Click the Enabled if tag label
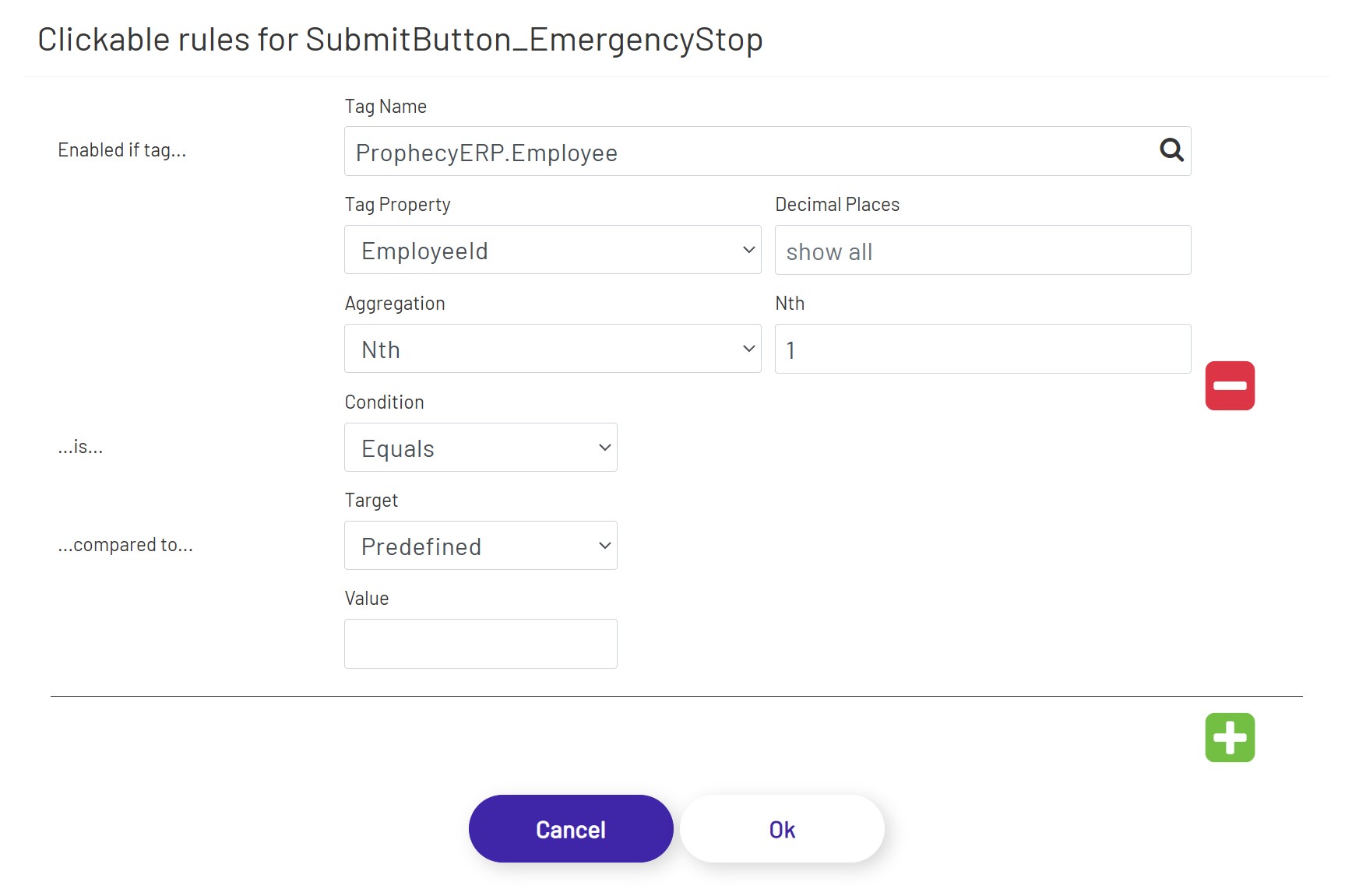The image size is (1352, 896). tap(122, 149)
